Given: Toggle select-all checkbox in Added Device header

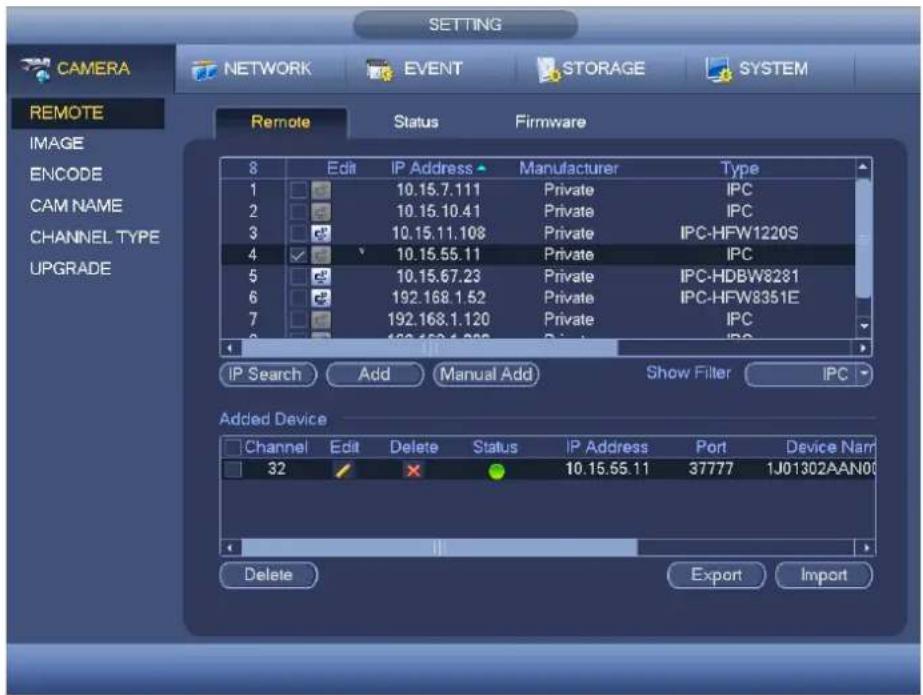Looking at the screenshot, I should tap(233, 448).
